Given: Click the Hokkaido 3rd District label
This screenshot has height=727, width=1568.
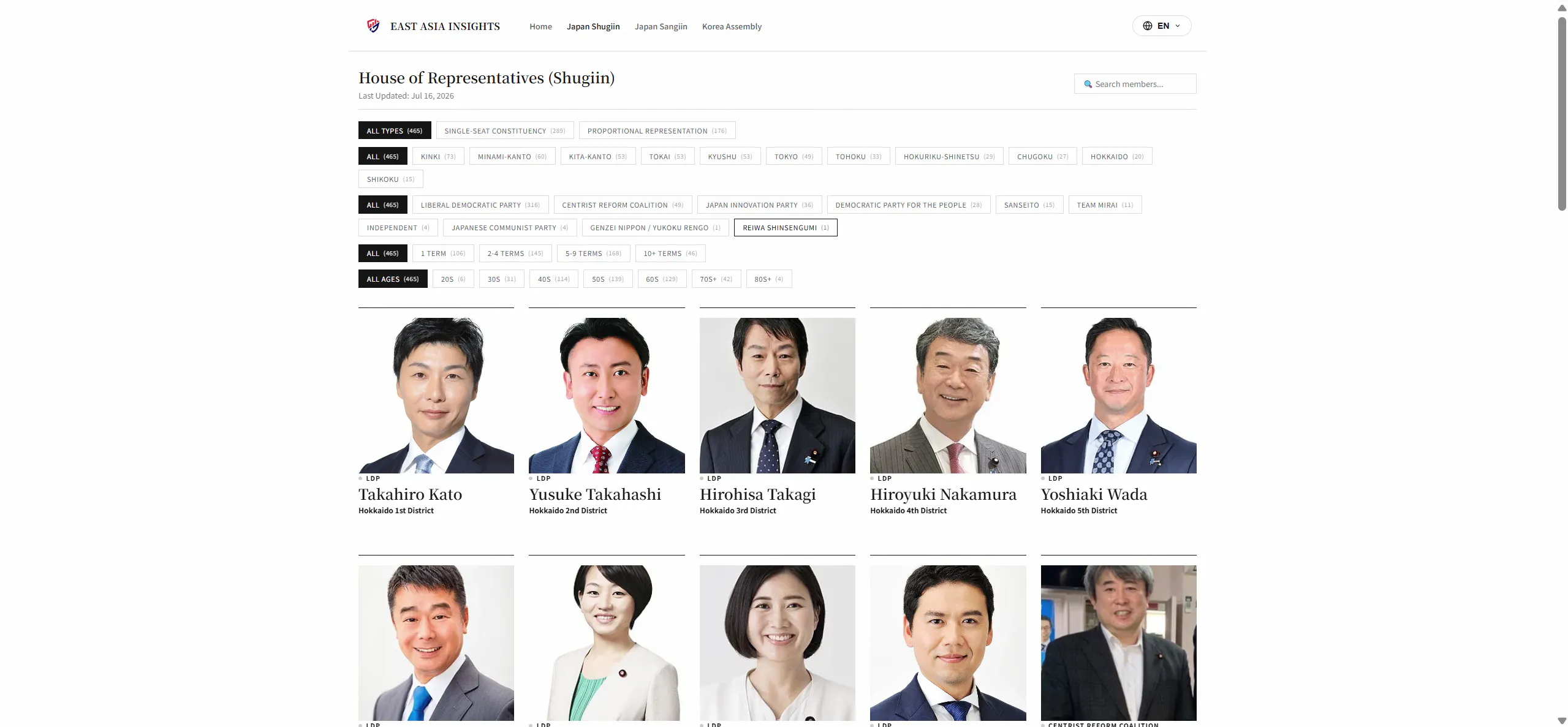Looking at the screenshot, I should coord(738,510).
